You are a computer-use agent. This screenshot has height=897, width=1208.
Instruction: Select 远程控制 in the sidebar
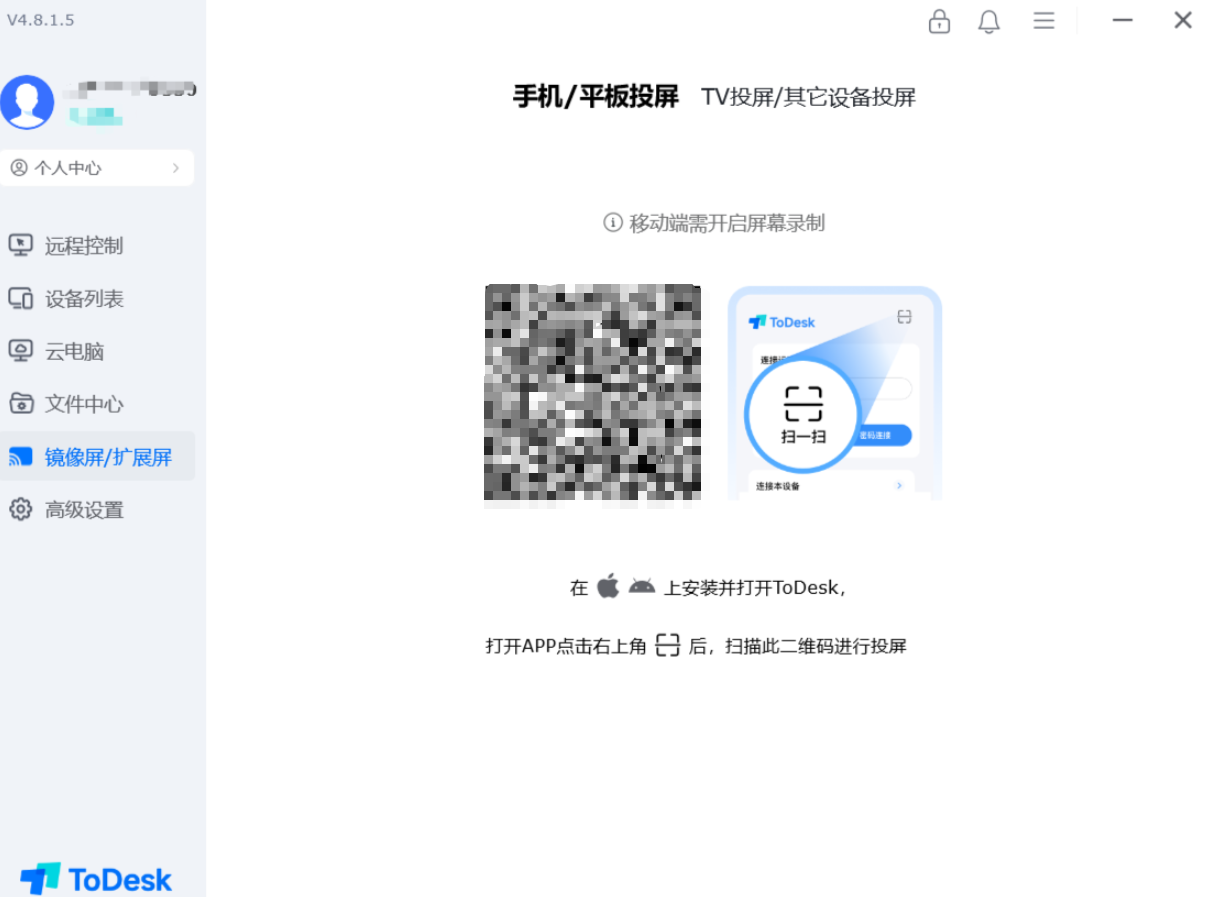pos(98,246)
